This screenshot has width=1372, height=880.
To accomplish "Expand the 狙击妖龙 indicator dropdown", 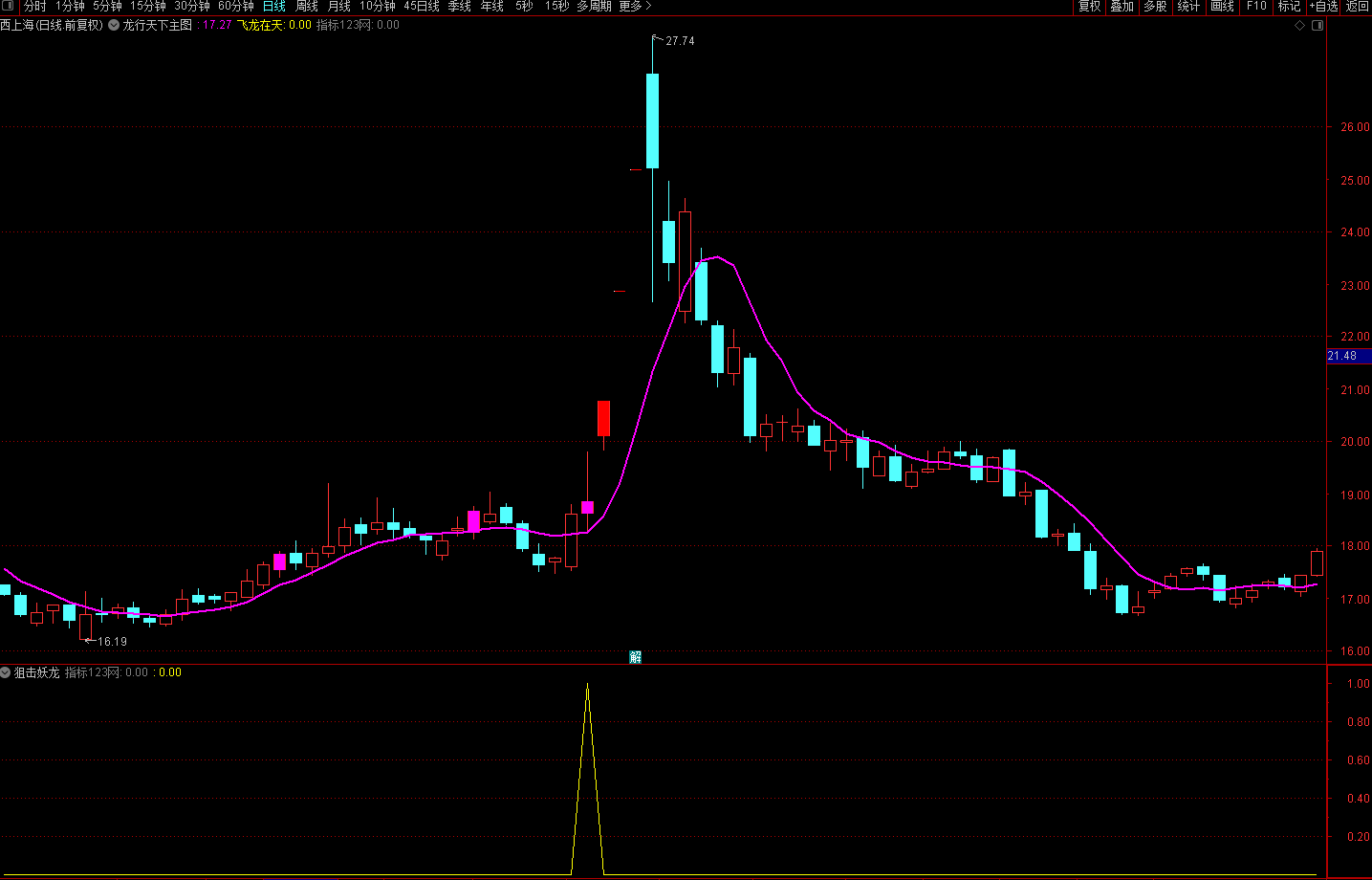I will point(6,672).
